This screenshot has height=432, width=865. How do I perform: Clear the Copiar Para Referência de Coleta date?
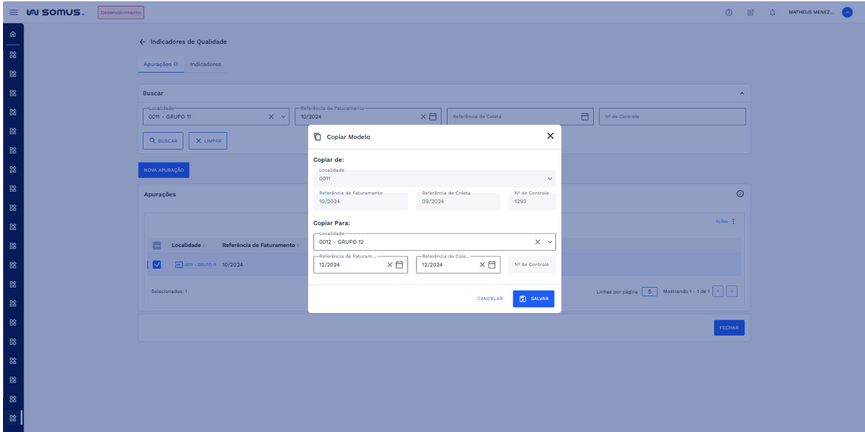pos(482,265)
